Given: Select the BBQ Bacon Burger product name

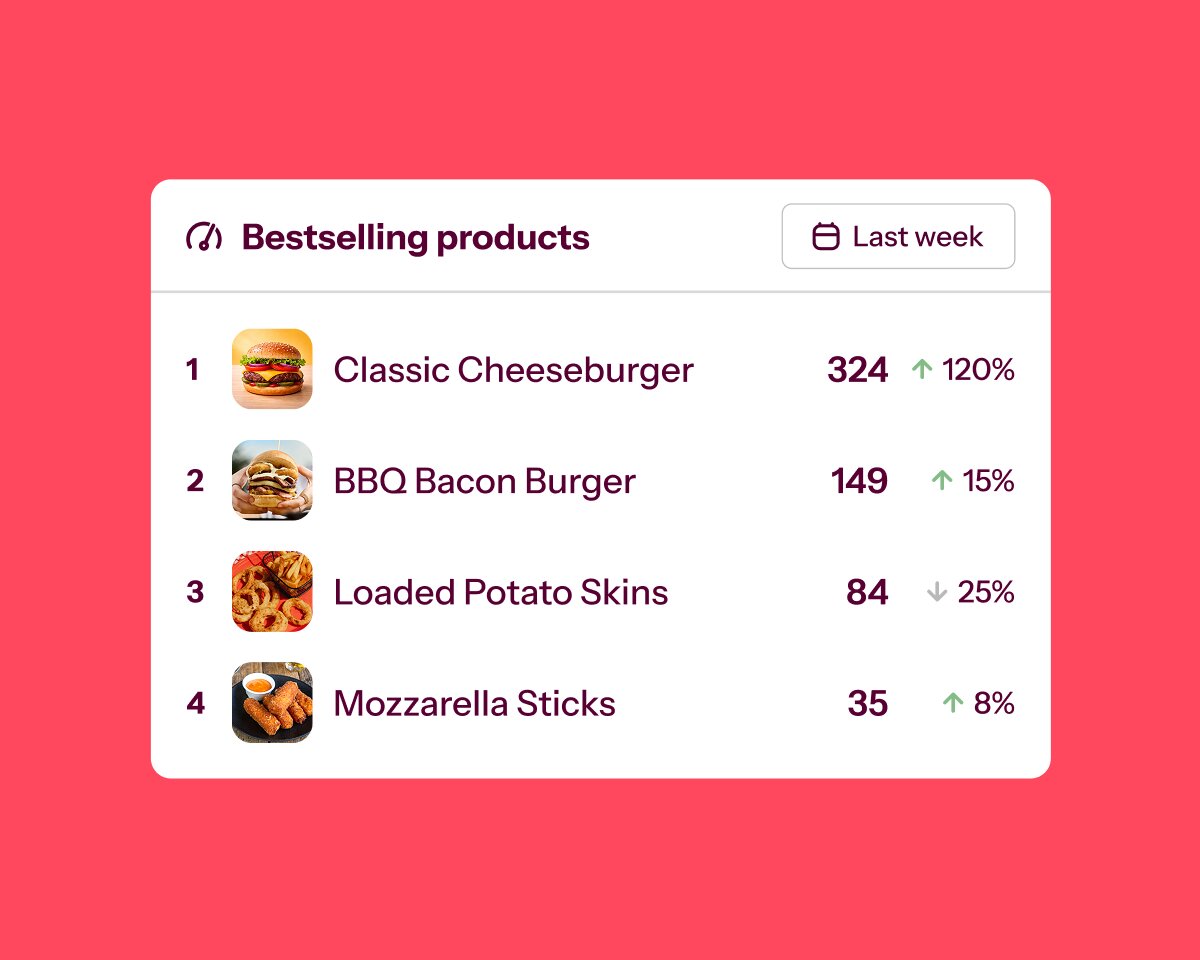Looking at the screenshot, I should pos(484,481).
